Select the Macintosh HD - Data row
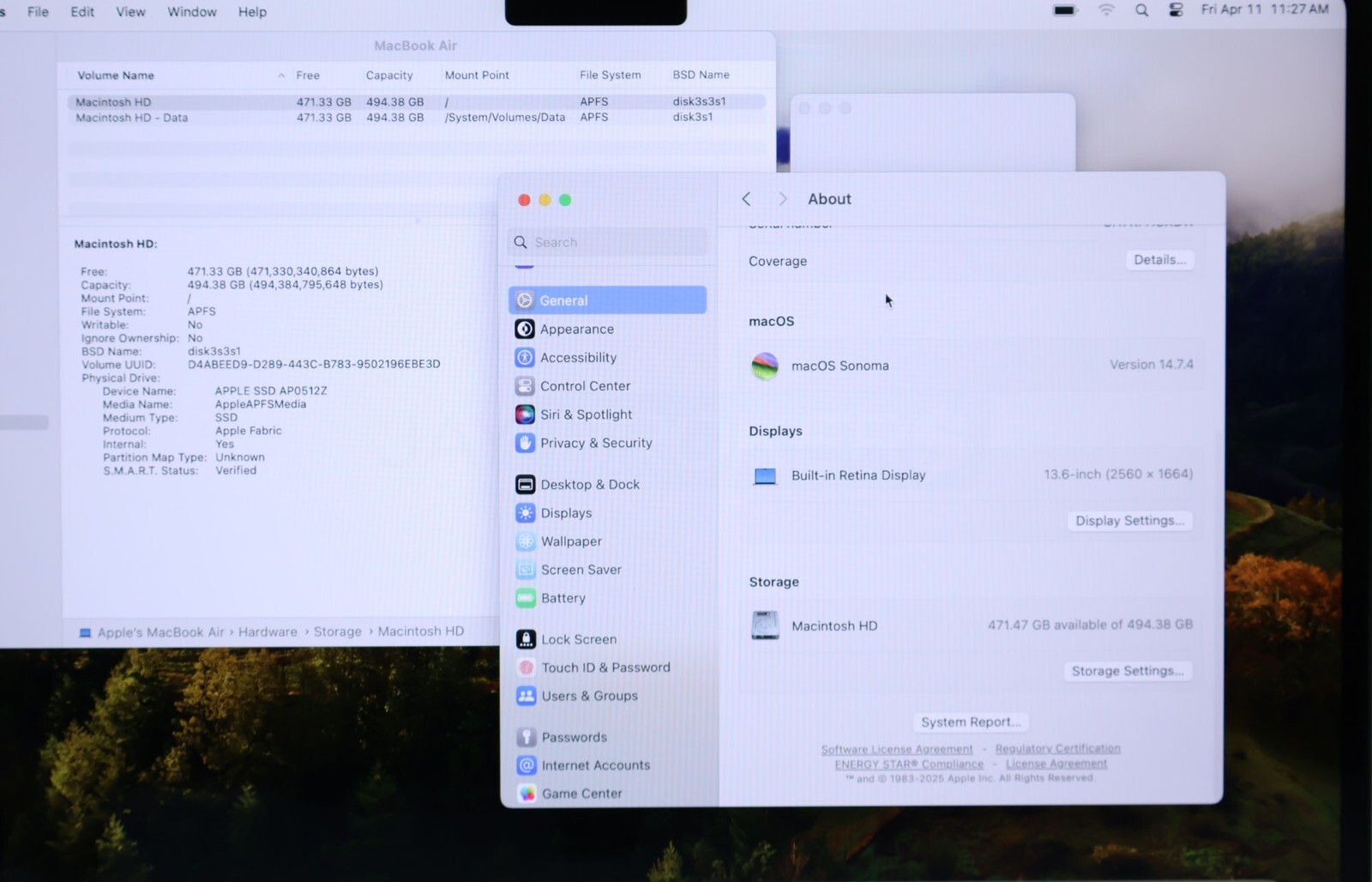 point(416,118)
